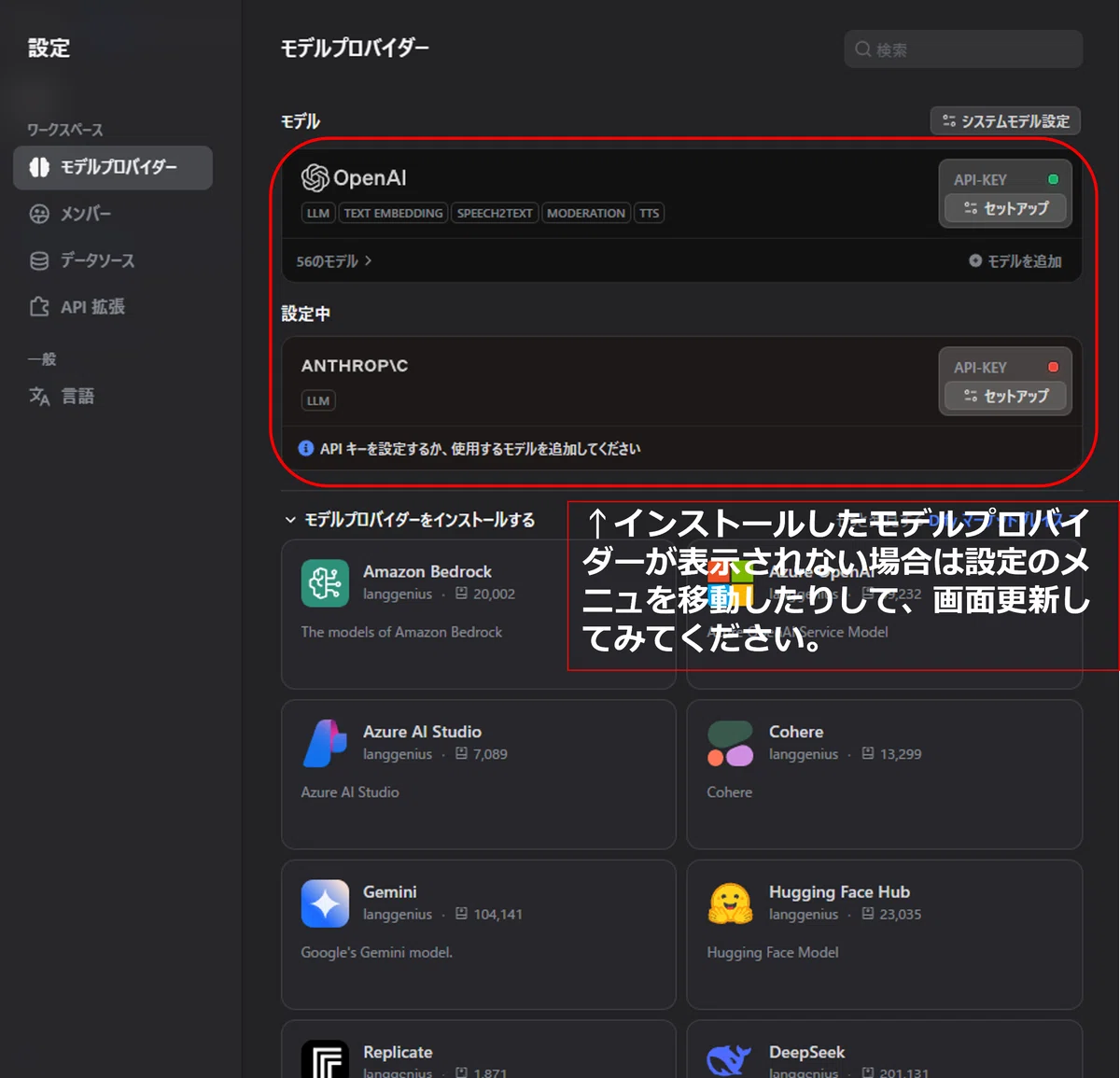Open the Amazon Bedrock plugin card title

(x=427, y=571)
